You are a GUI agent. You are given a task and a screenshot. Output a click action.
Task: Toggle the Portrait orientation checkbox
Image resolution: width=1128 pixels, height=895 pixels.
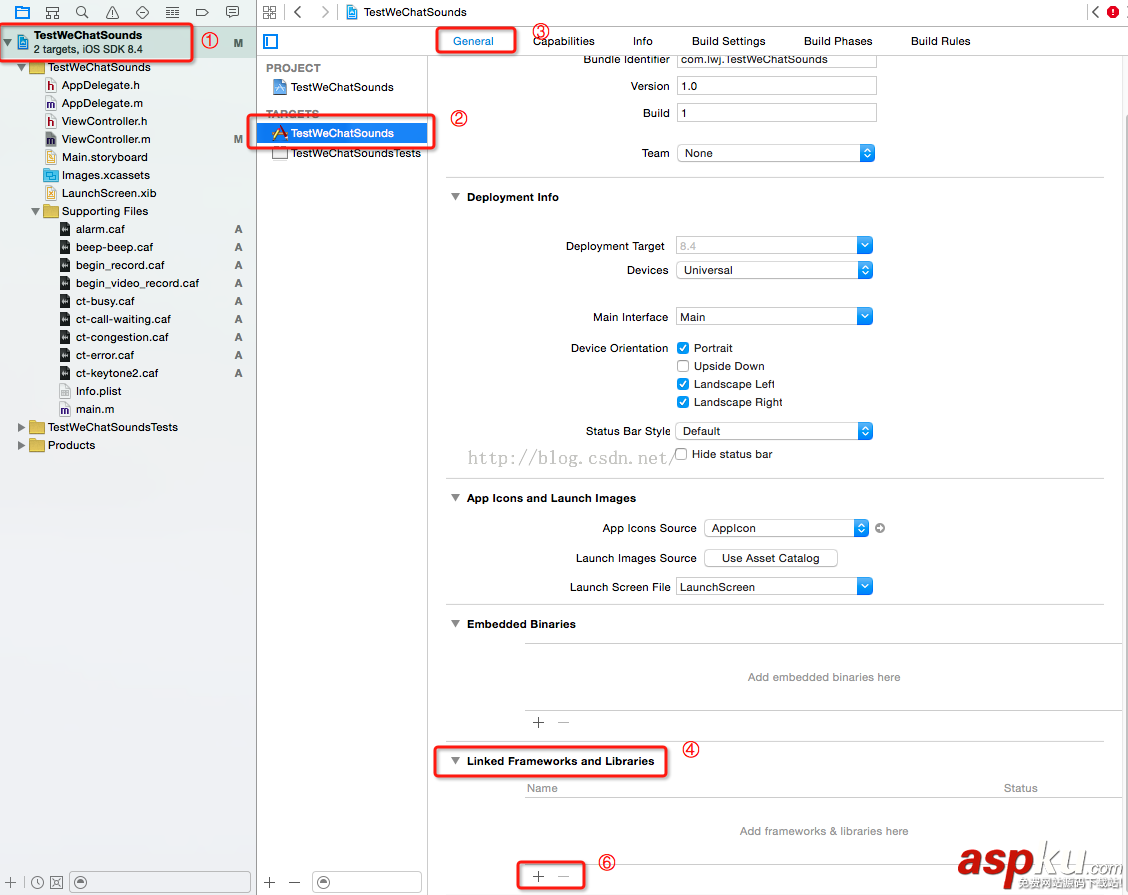683,348
